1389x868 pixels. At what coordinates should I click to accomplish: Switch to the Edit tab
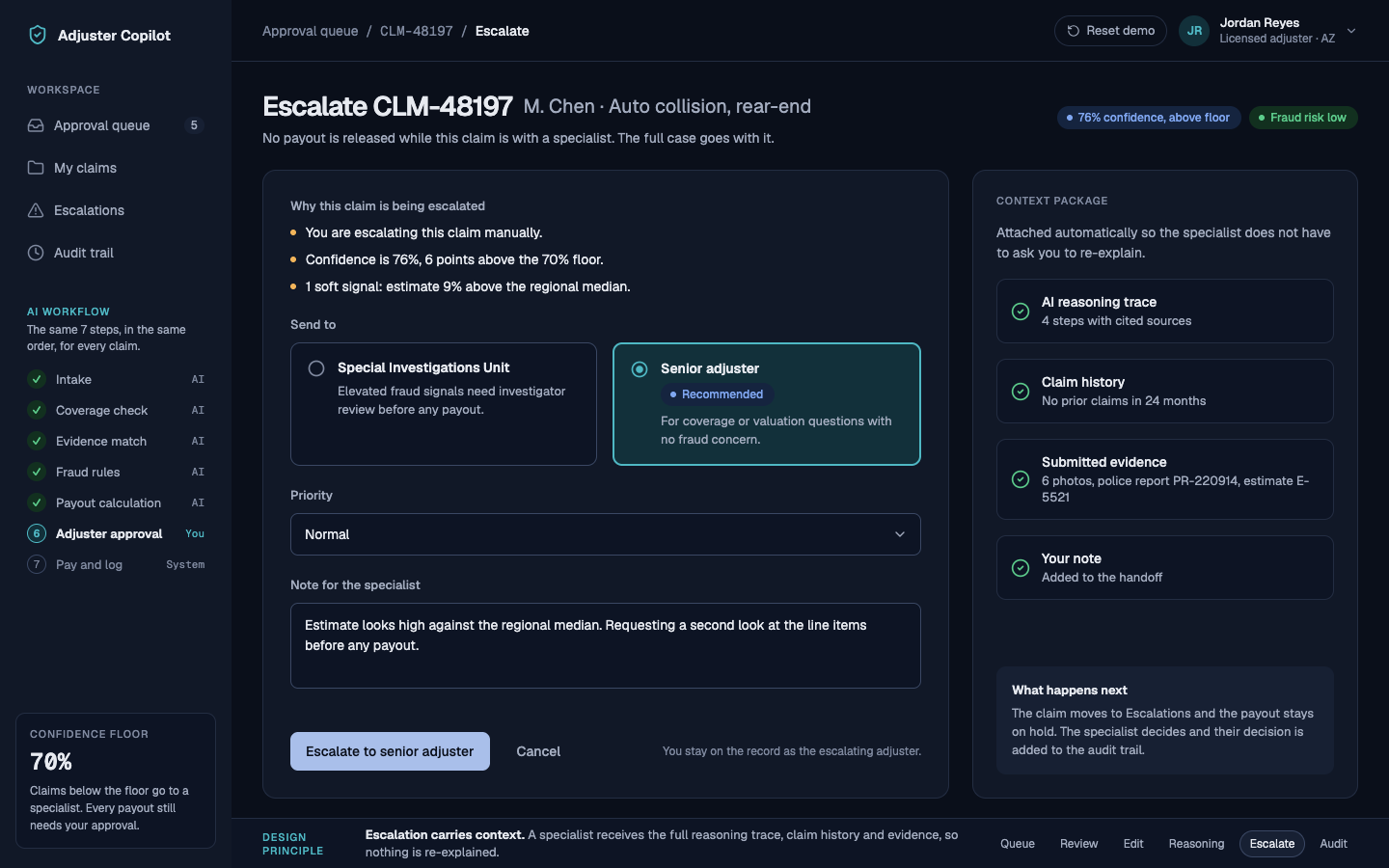[x=1133, y=844]
